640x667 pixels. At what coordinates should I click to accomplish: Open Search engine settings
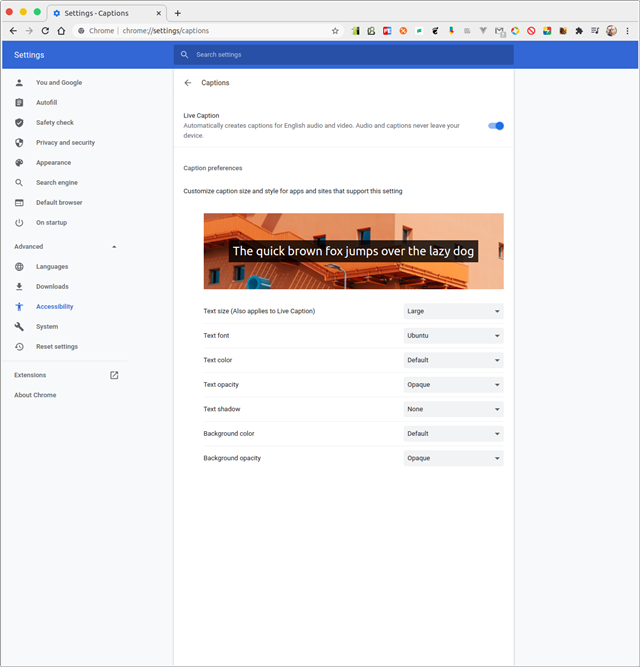[57, 182]
